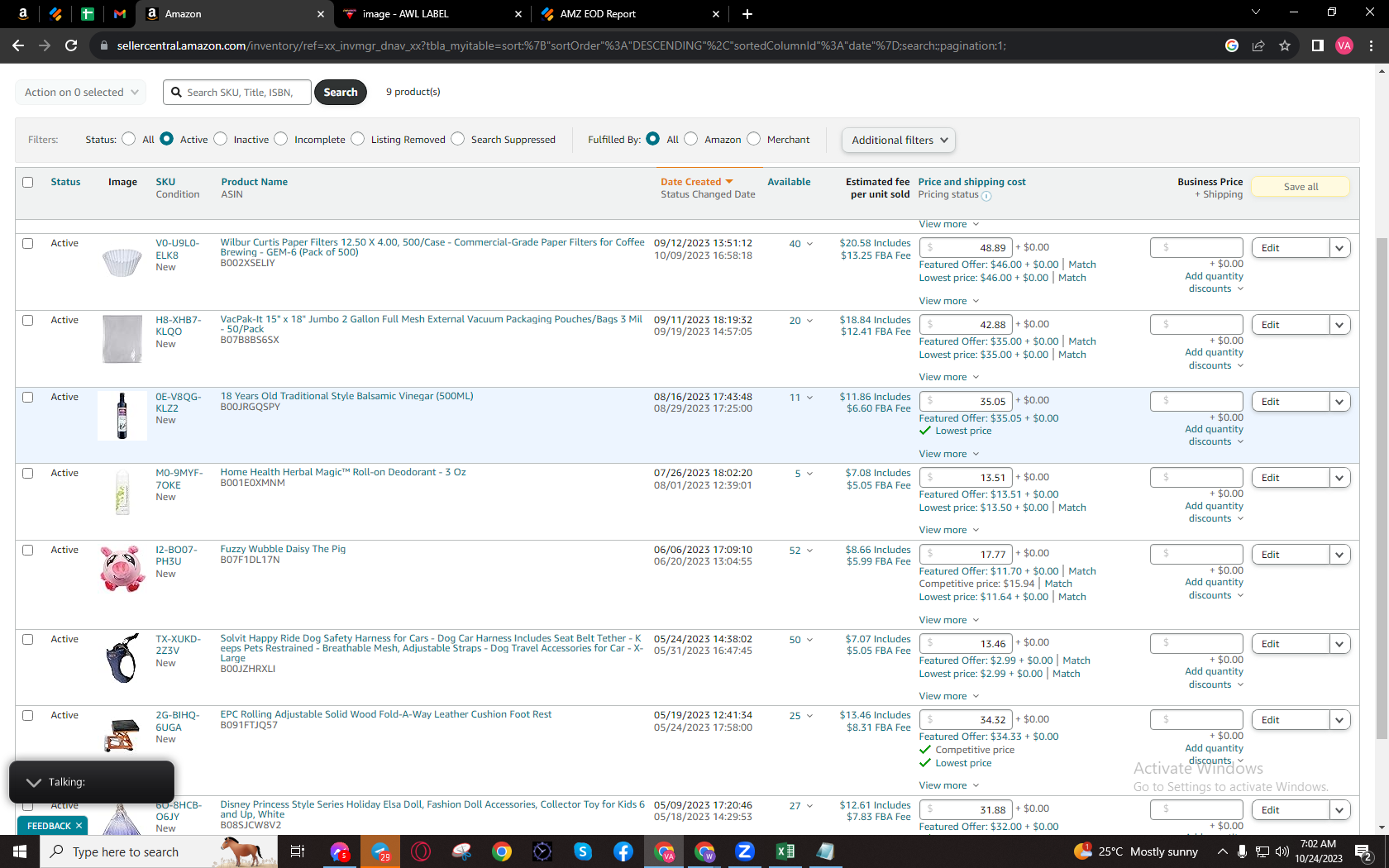Expand 'View more' under Herbal Magic Deodorant row

tap(949, 530)
